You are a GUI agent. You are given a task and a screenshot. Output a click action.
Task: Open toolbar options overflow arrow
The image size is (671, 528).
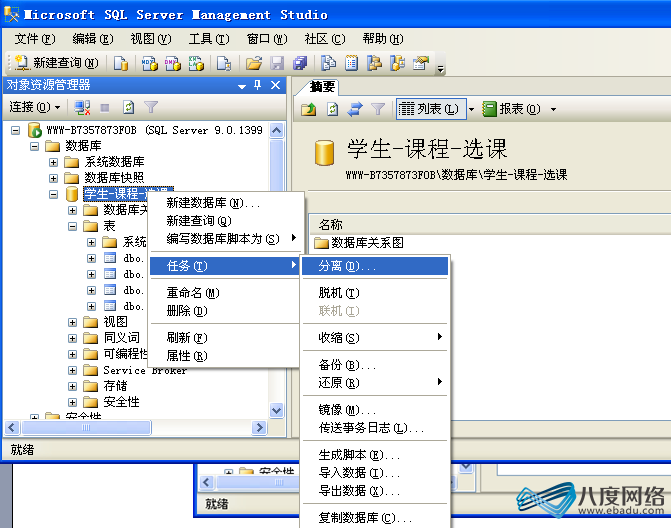click(x=440, y=68)
